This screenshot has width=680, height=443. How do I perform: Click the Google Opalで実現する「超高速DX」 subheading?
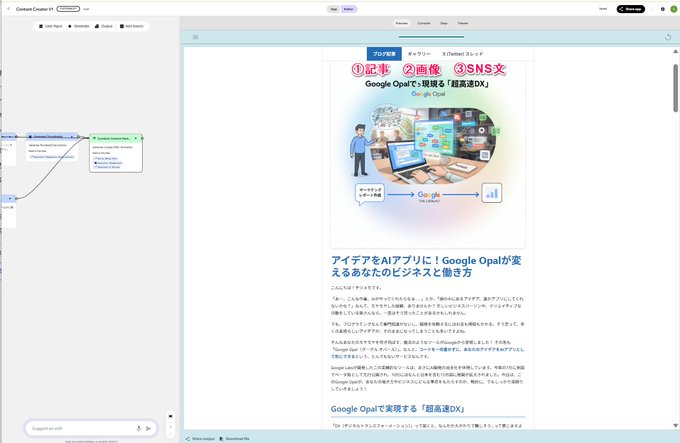[x=398, y=409]
